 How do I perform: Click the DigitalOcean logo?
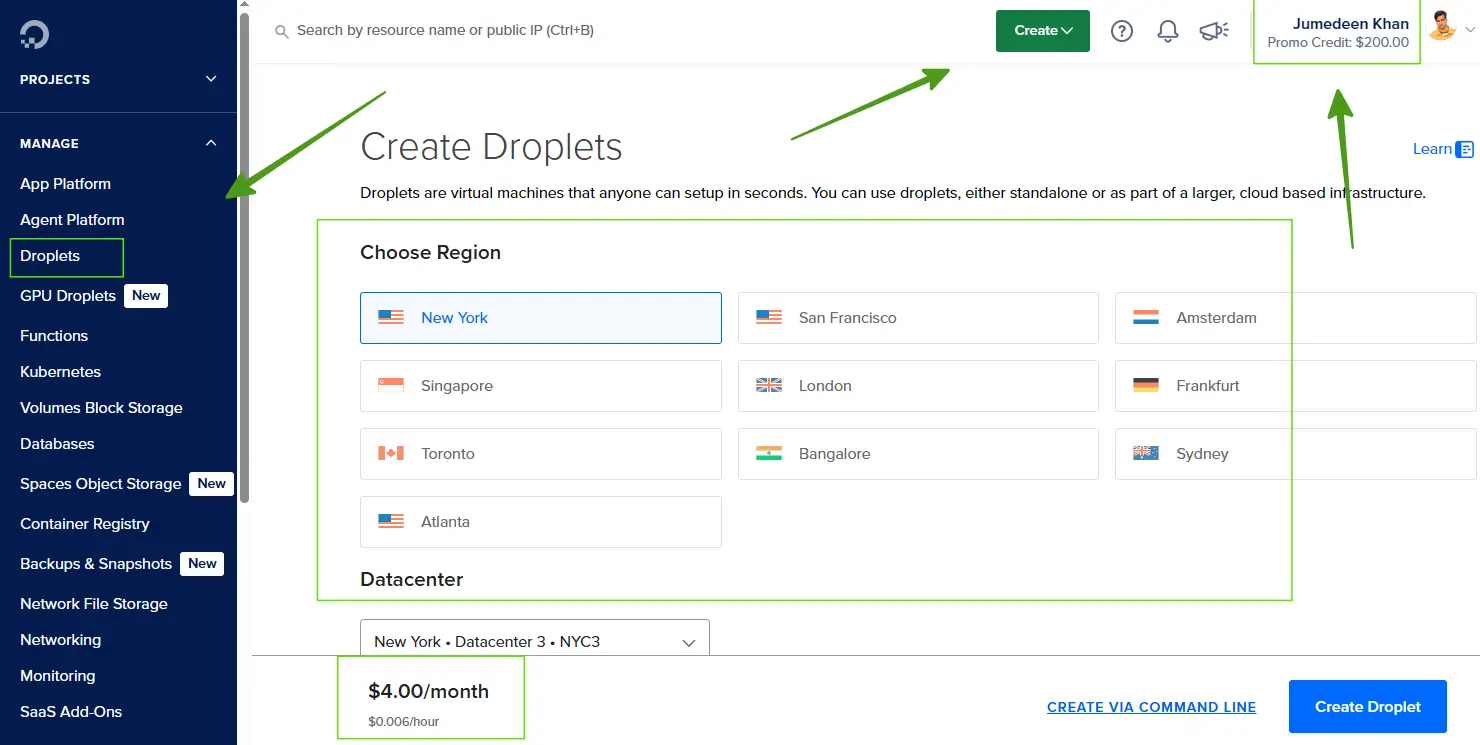pyautogui.click(x=34, y=33)
